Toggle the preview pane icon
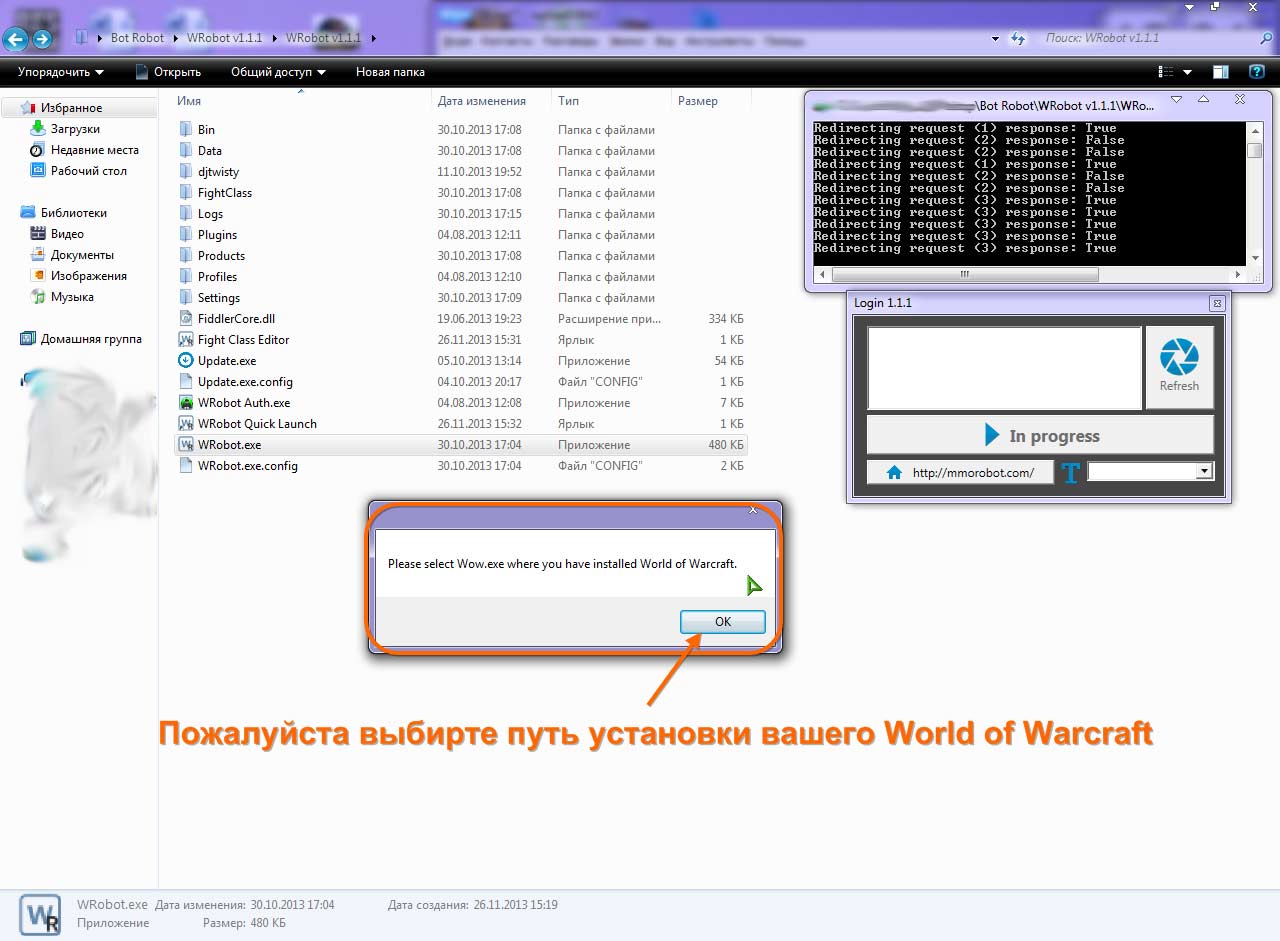 [x=1221, y=72]
